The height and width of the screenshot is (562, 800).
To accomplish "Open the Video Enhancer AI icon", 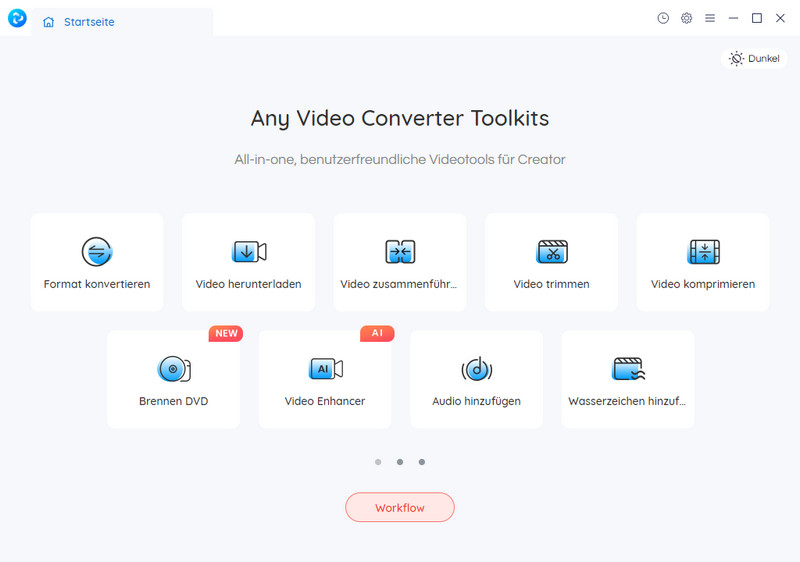I will click(x=326, y=369).
